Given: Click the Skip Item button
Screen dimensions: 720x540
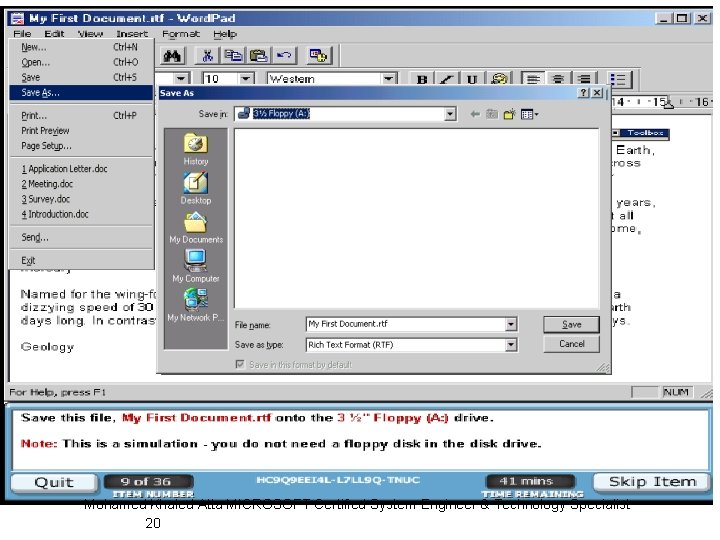Looking at the screenshot, I should point(652,482).
